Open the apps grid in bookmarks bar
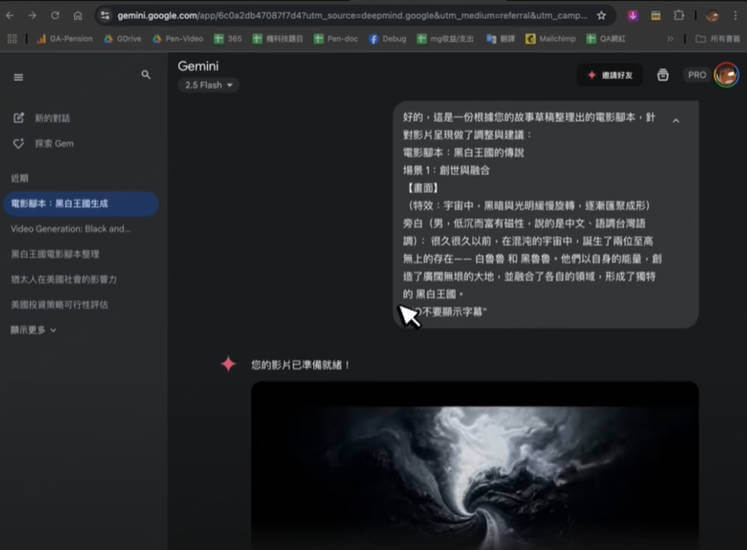 12,39
